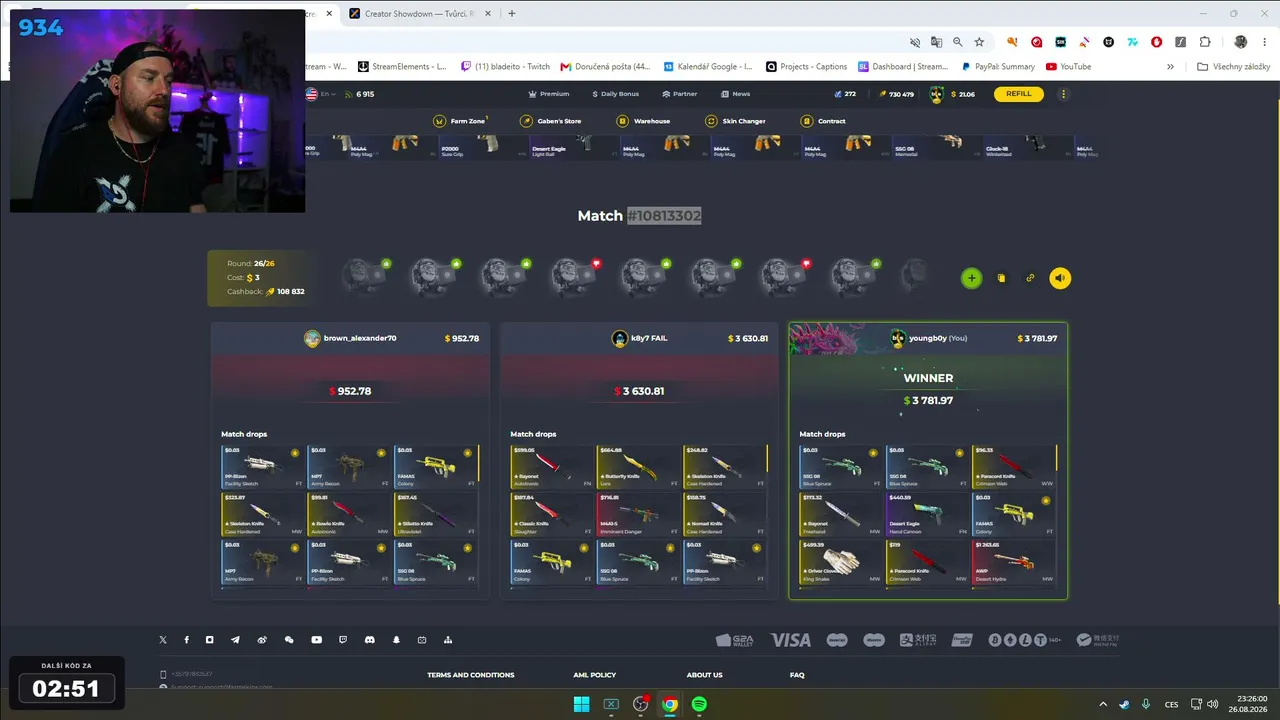Open the Contract tab
This screenshot has width=1280, height=720.
(x=823, y=121)
